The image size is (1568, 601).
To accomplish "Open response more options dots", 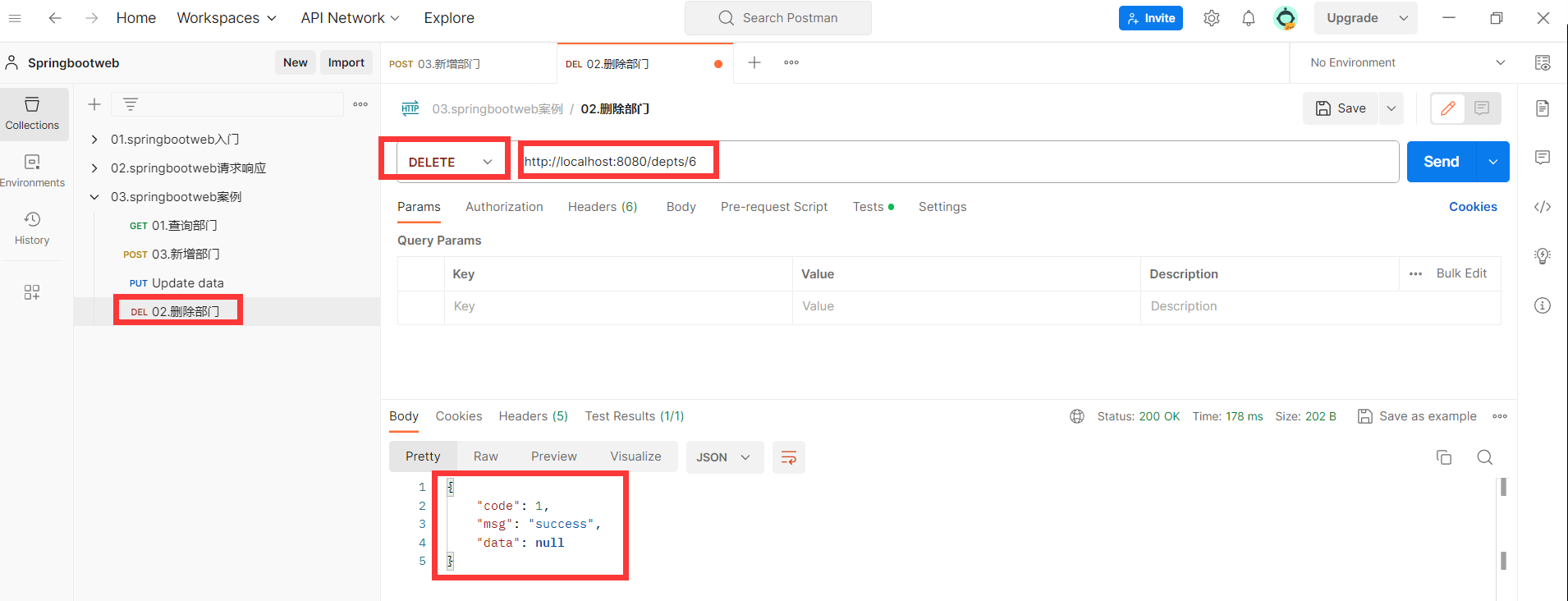I will [1500, 416].
